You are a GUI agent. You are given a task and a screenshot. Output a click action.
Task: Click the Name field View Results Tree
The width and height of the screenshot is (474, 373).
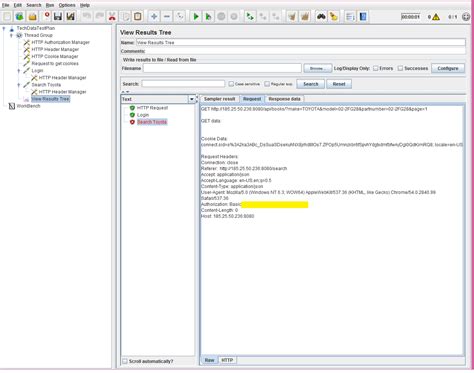point(301,43)
